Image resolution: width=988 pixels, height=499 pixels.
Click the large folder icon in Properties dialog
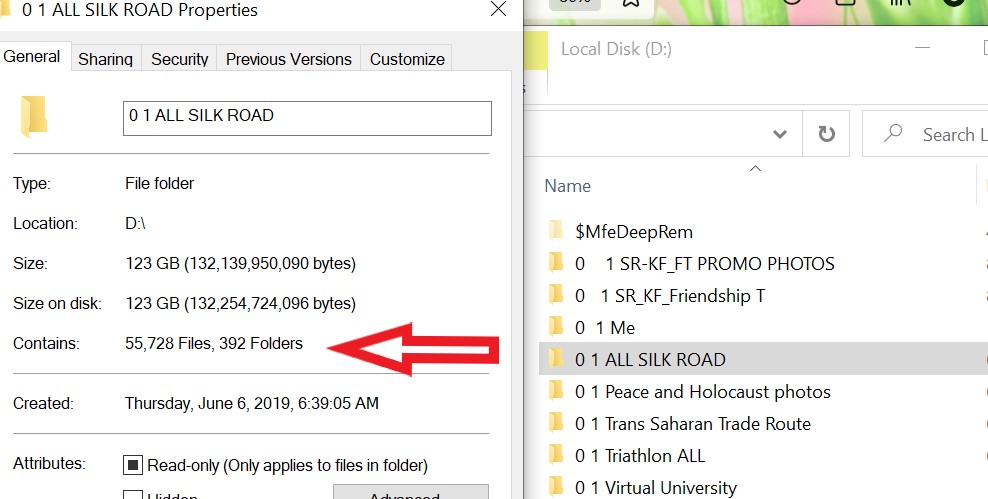34,116
